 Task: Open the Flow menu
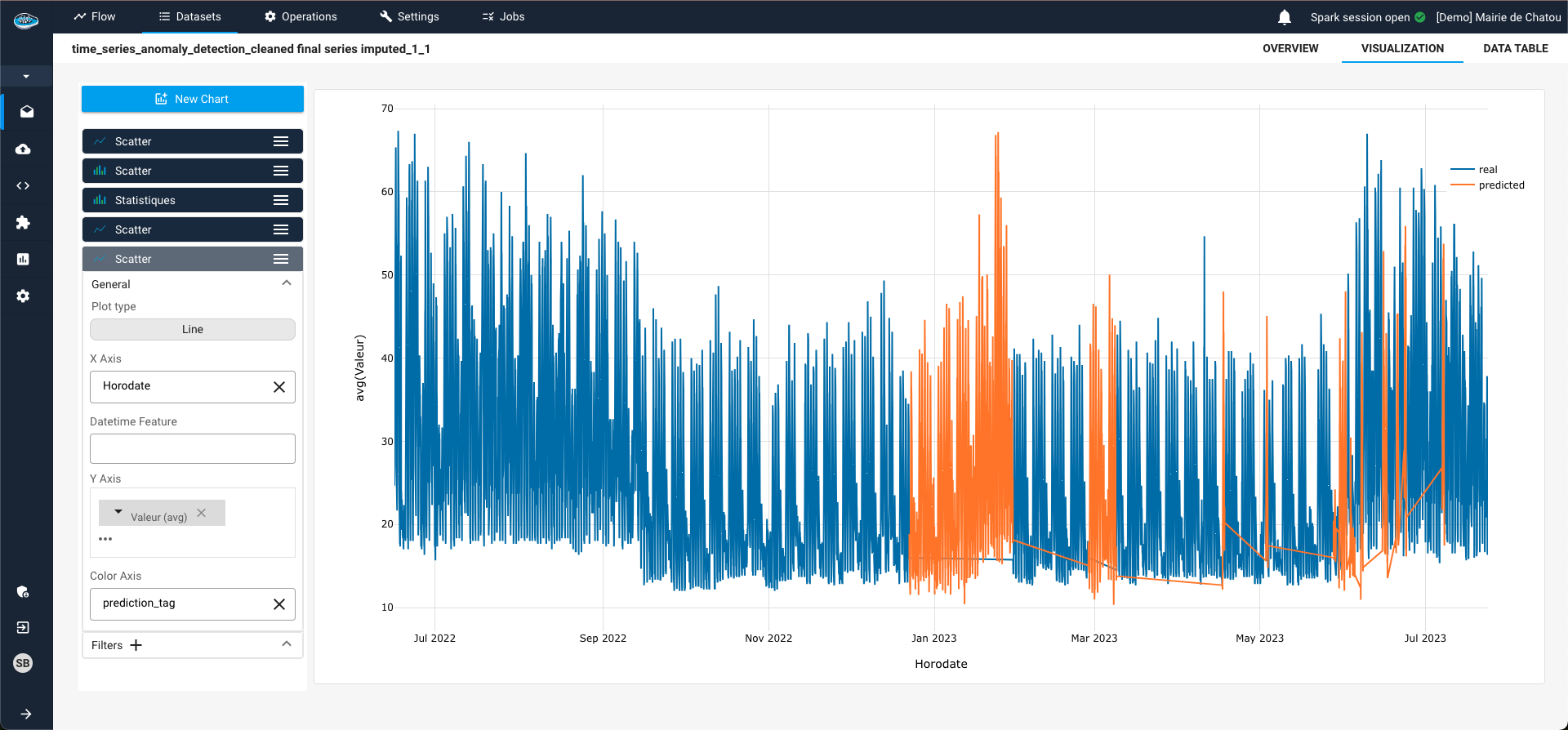95,16
